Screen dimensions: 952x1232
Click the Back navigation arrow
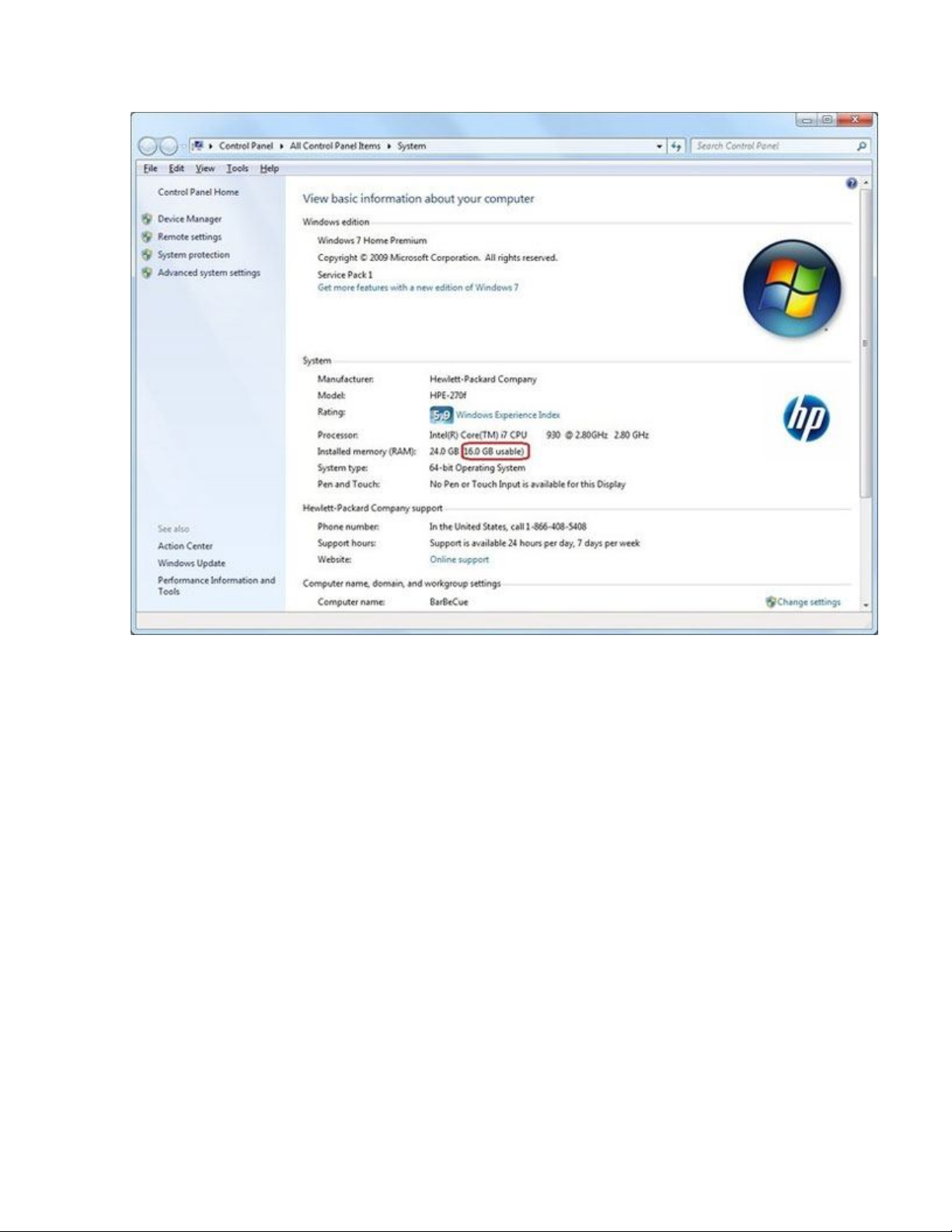pos(148,146)
